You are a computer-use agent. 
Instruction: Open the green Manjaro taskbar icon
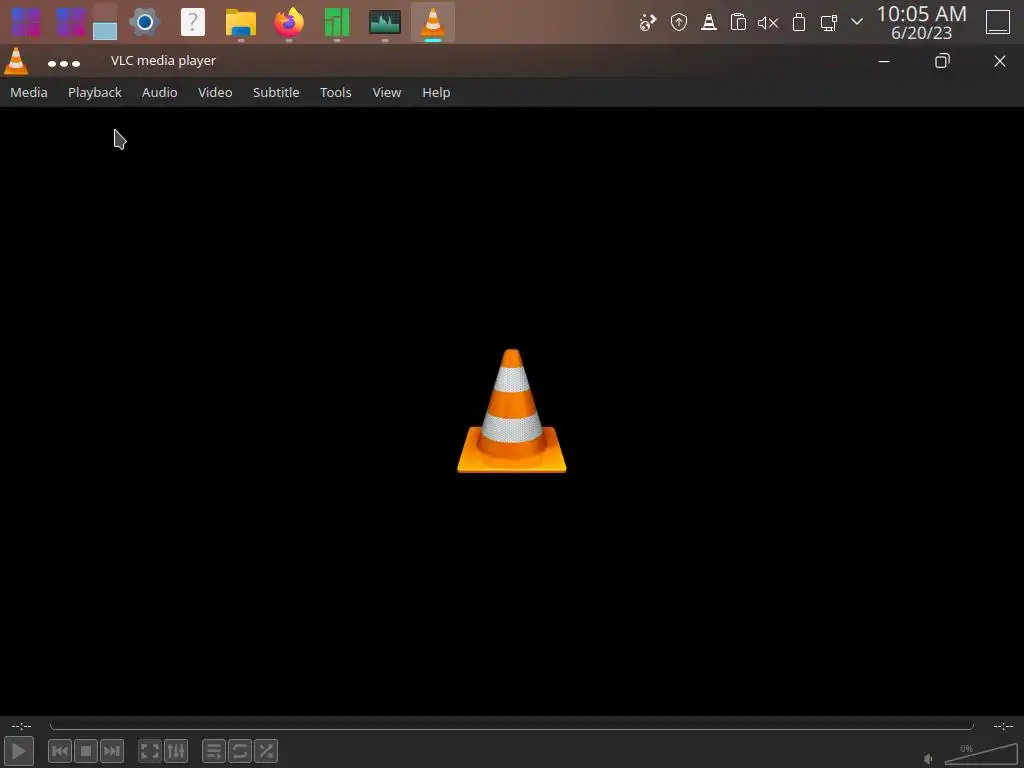[x=336, y=22]
